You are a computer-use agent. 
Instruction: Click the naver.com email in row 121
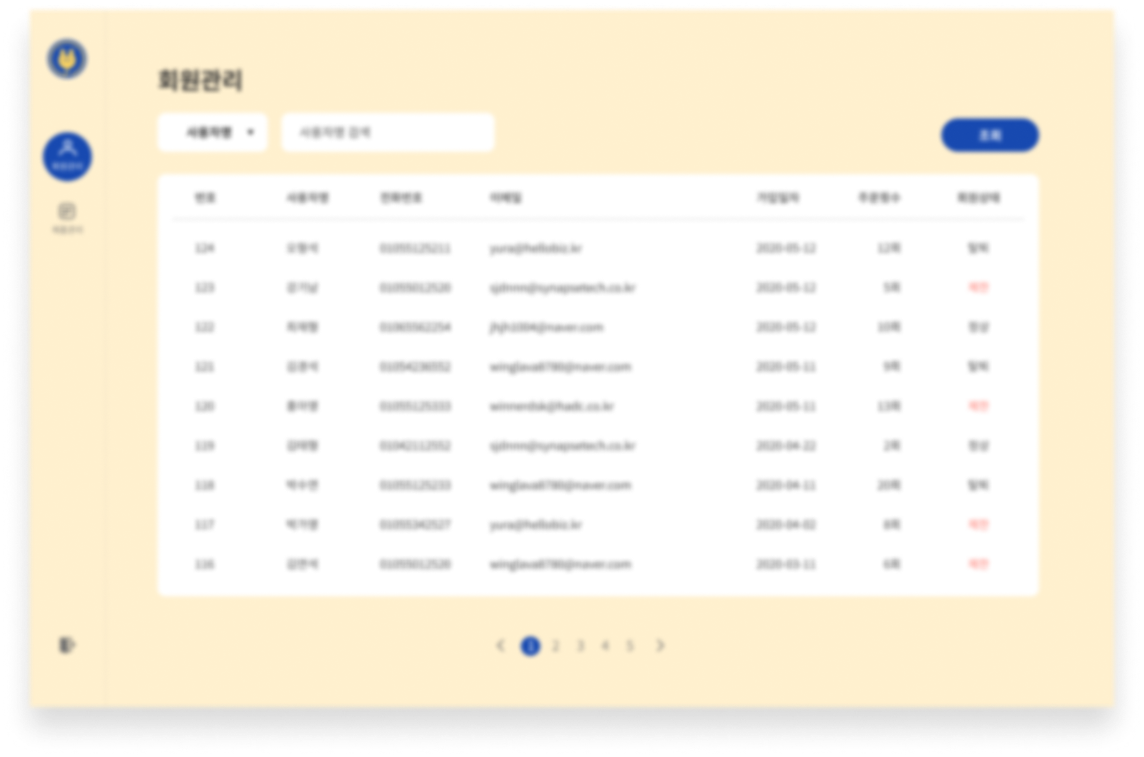(560, 366)
